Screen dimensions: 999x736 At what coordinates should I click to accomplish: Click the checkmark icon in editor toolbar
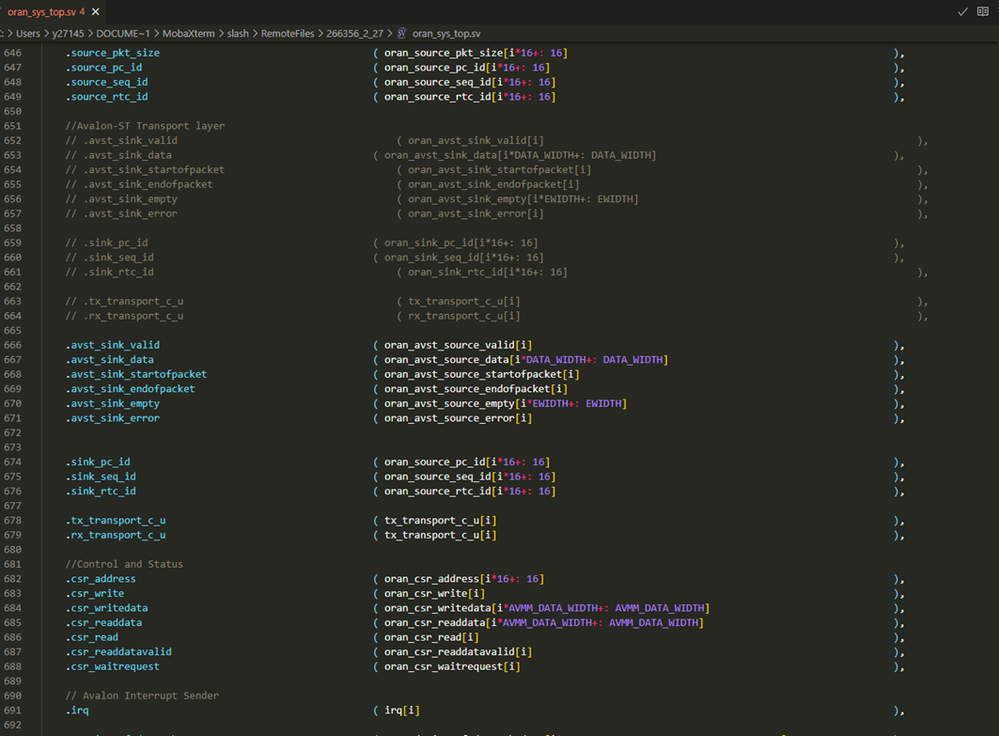[962, 12]
